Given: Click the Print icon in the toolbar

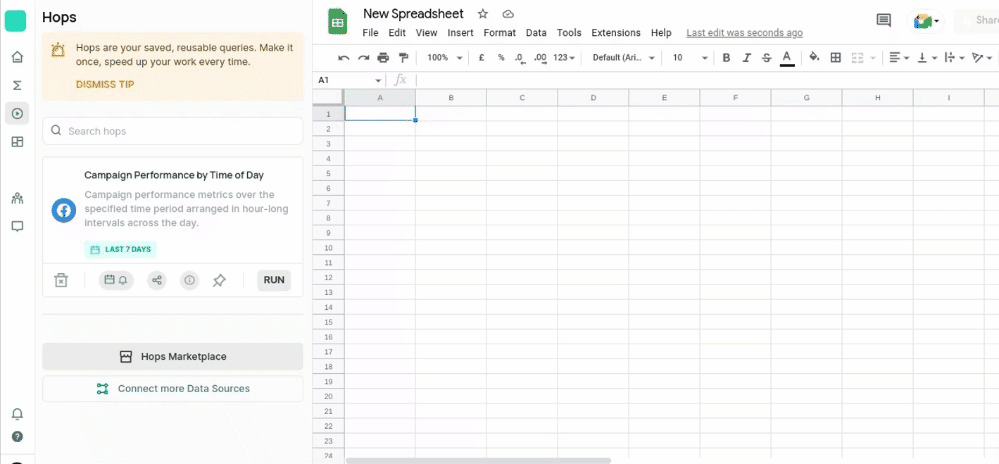Looking at the screenshot, I should click(x=383, y=57).
